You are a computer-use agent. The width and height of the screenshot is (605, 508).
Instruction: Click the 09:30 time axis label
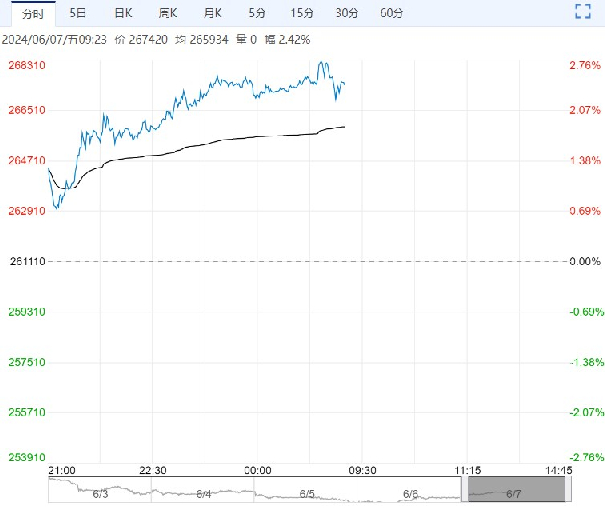point(360,469)
